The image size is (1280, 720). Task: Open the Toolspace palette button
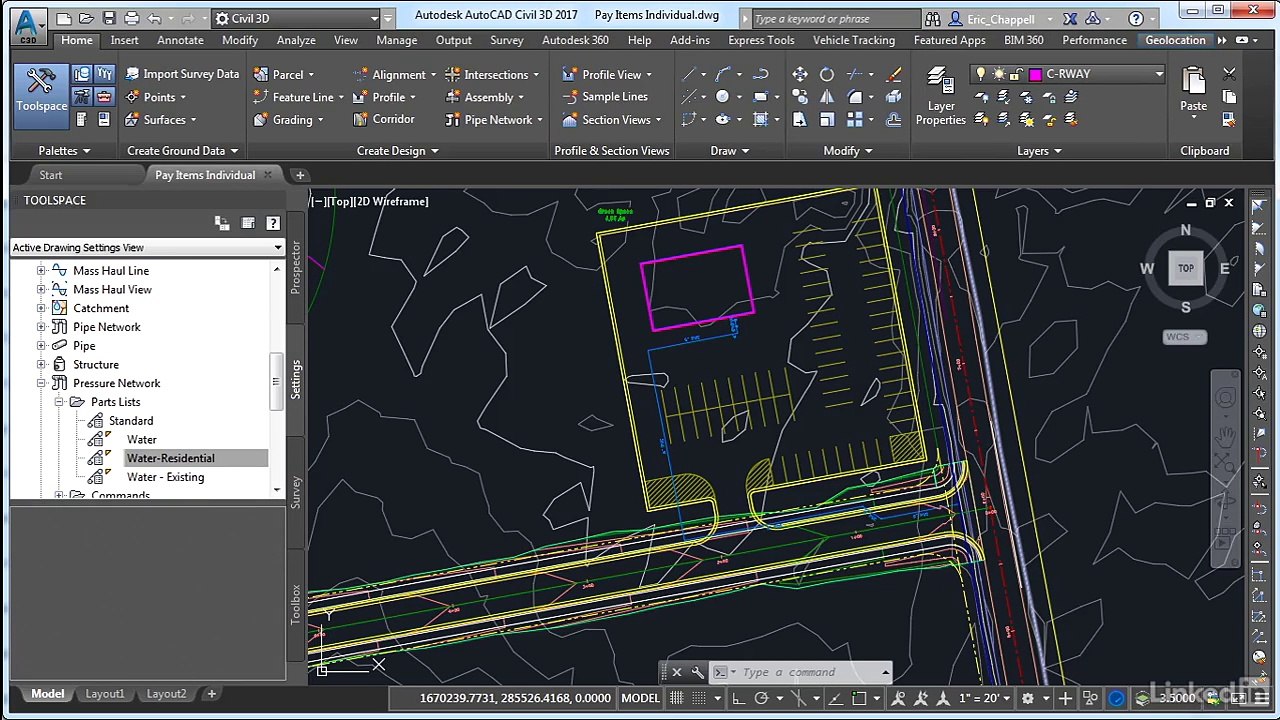click(x=41, y=95)
